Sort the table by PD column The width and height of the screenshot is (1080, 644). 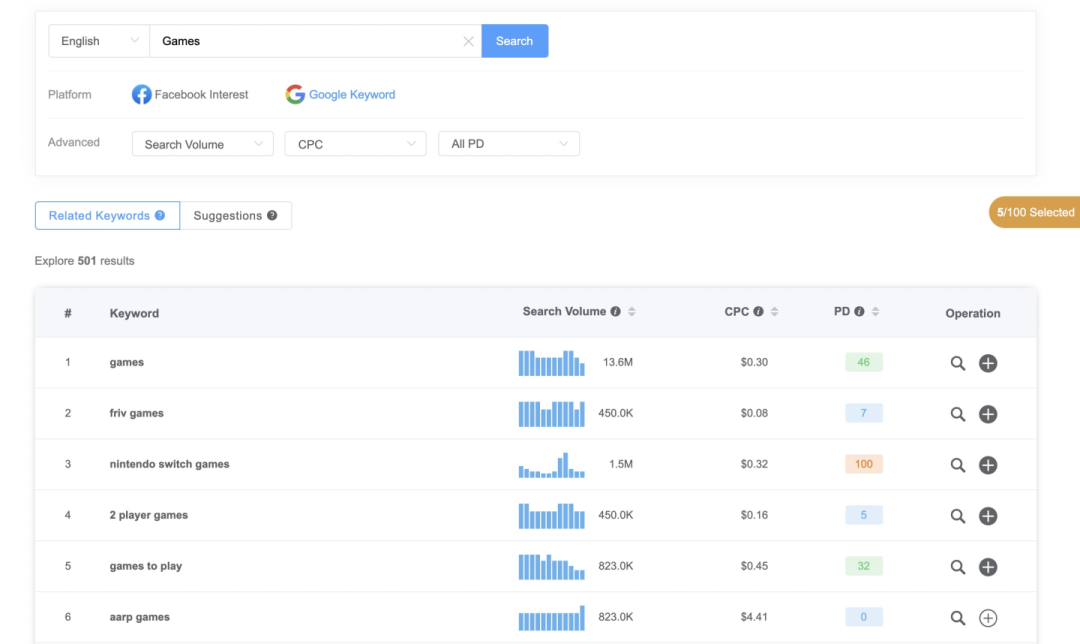[x=875, y=312]
